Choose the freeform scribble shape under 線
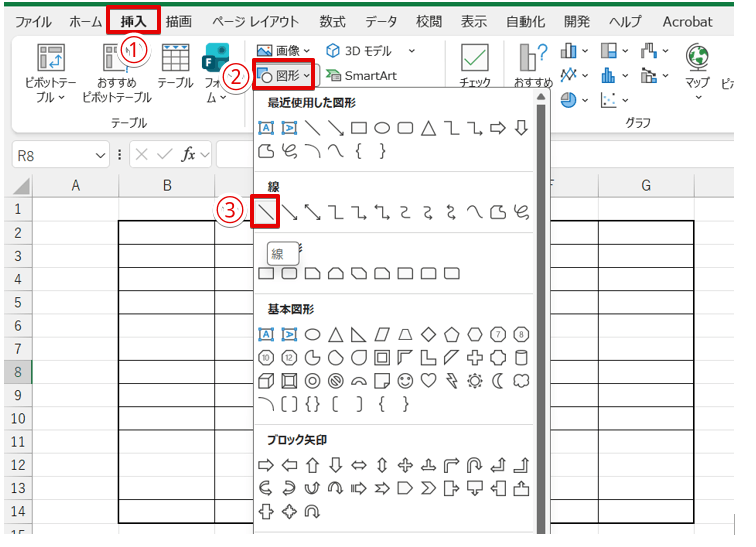 (521, 212)
